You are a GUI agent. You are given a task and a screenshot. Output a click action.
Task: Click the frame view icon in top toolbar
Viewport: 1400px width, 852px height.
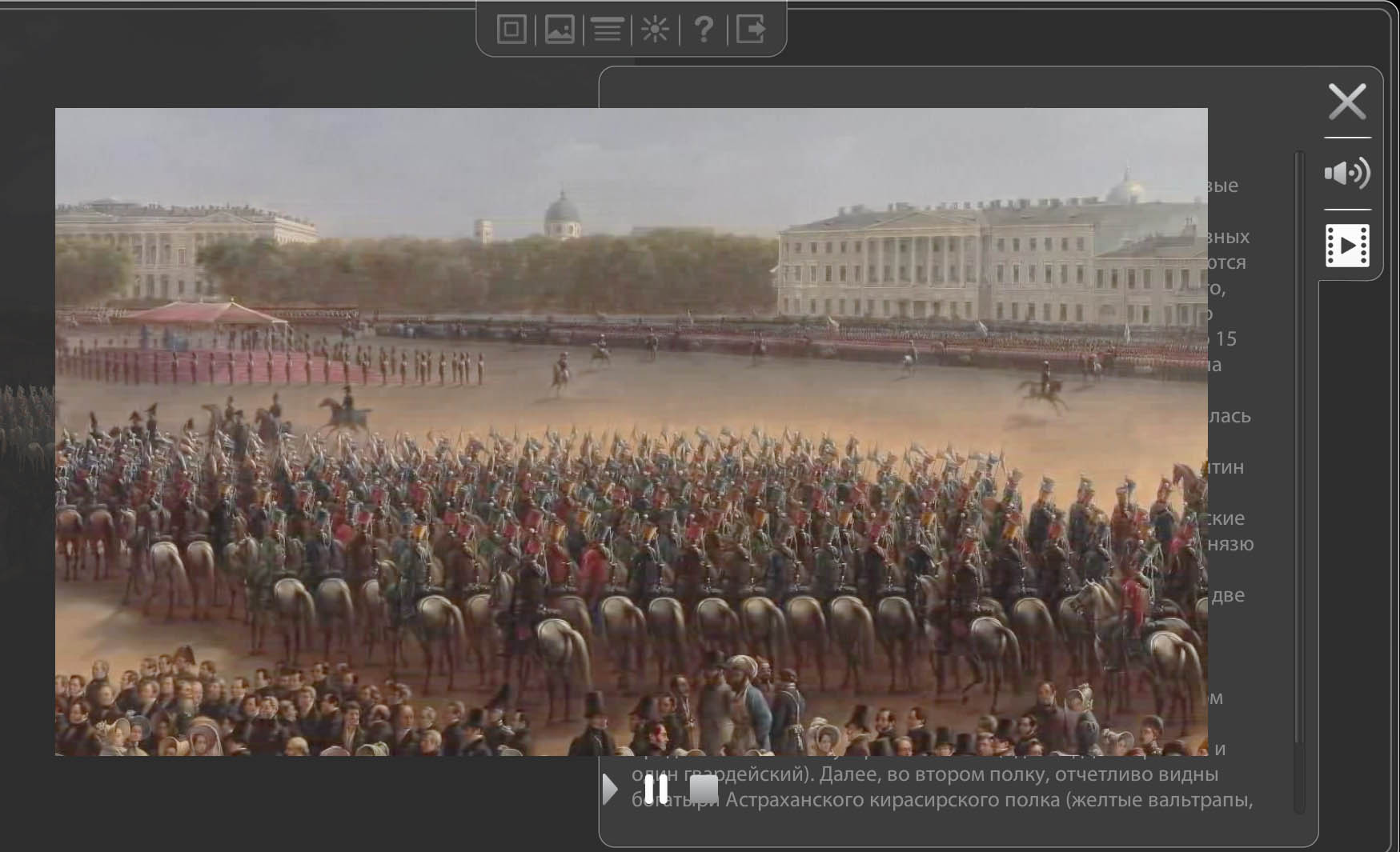point(511,30)
